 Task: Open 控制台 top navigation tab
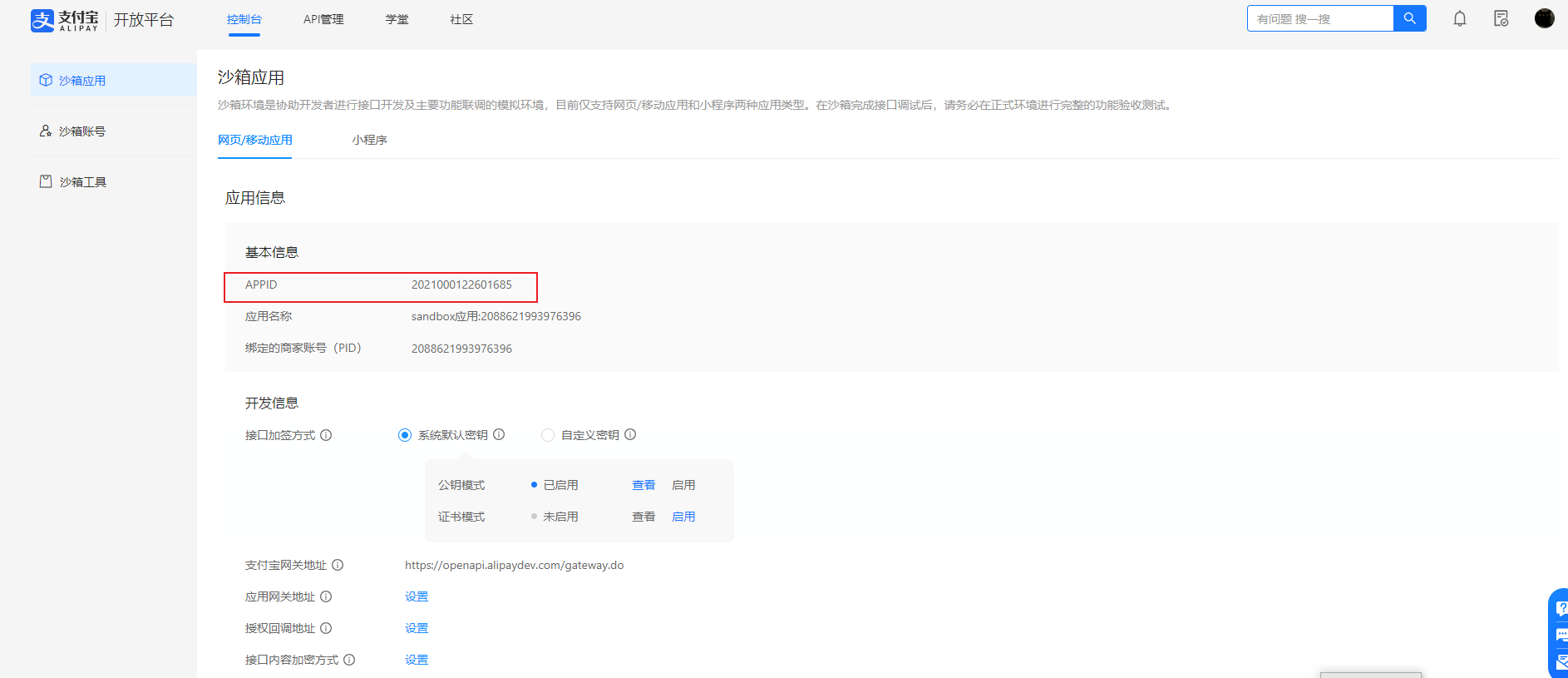pyautogui.click(x=244, y=19)
